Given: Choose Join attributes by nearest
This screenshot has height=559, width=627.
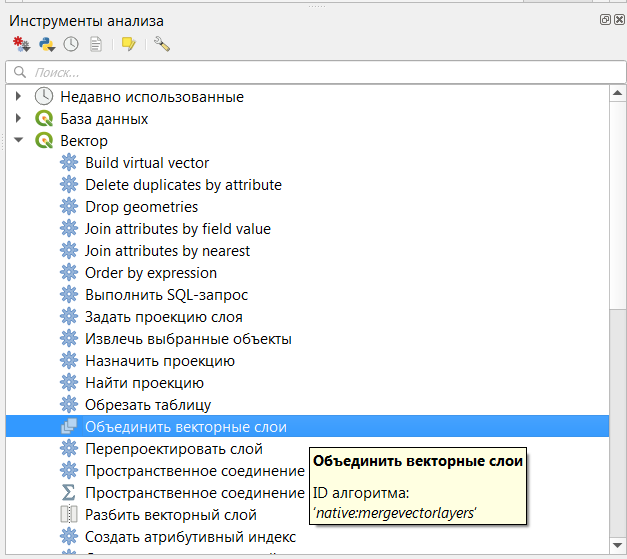Looking at the screenshot, I should tap(167, 251).
